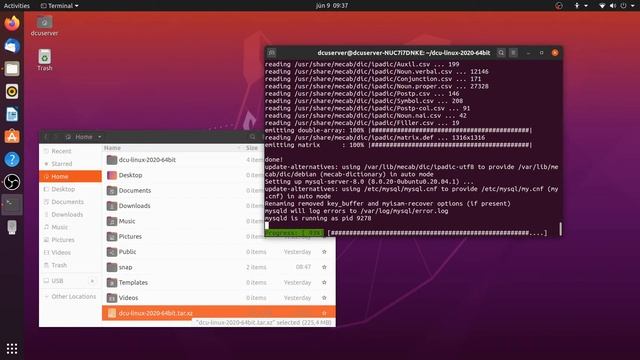This screenshot has height=360, width=640.
Task: Star the Public folder
Action: click(324, 252)
